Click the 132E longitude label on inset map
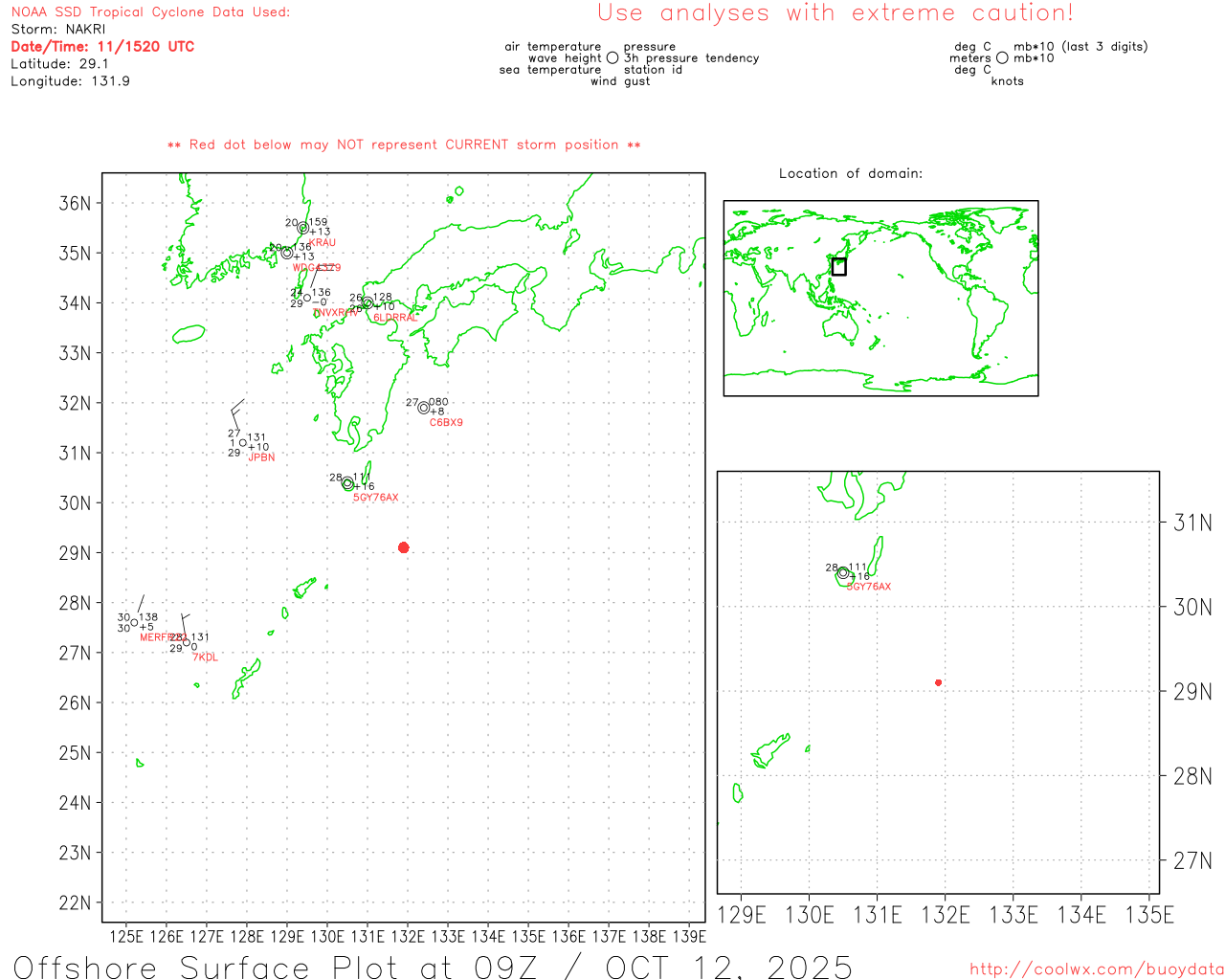This screenshot has width=1225, height=980. coord(946,915)
